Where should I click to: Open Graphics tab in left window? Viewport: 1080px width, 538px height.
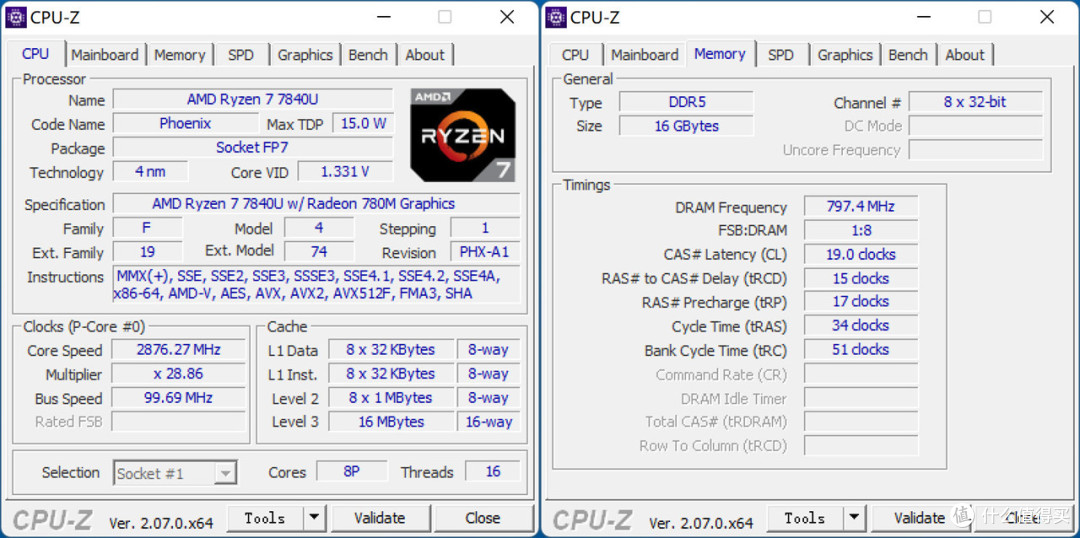(305, 55)
